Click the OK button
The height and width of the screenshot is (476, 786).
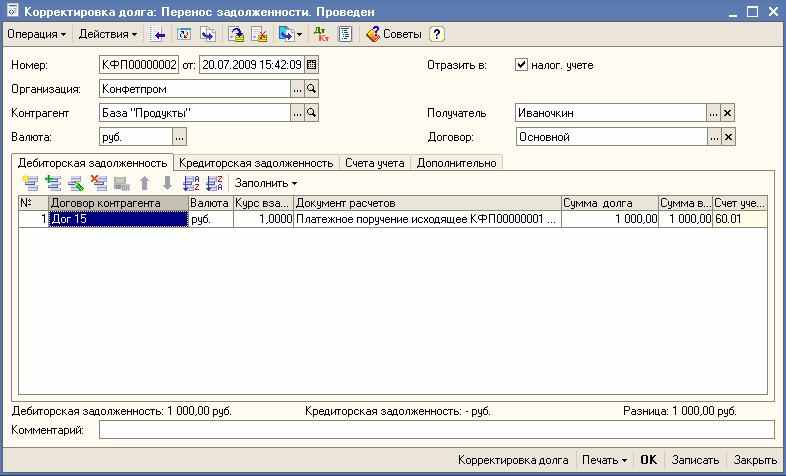point(648,459)
